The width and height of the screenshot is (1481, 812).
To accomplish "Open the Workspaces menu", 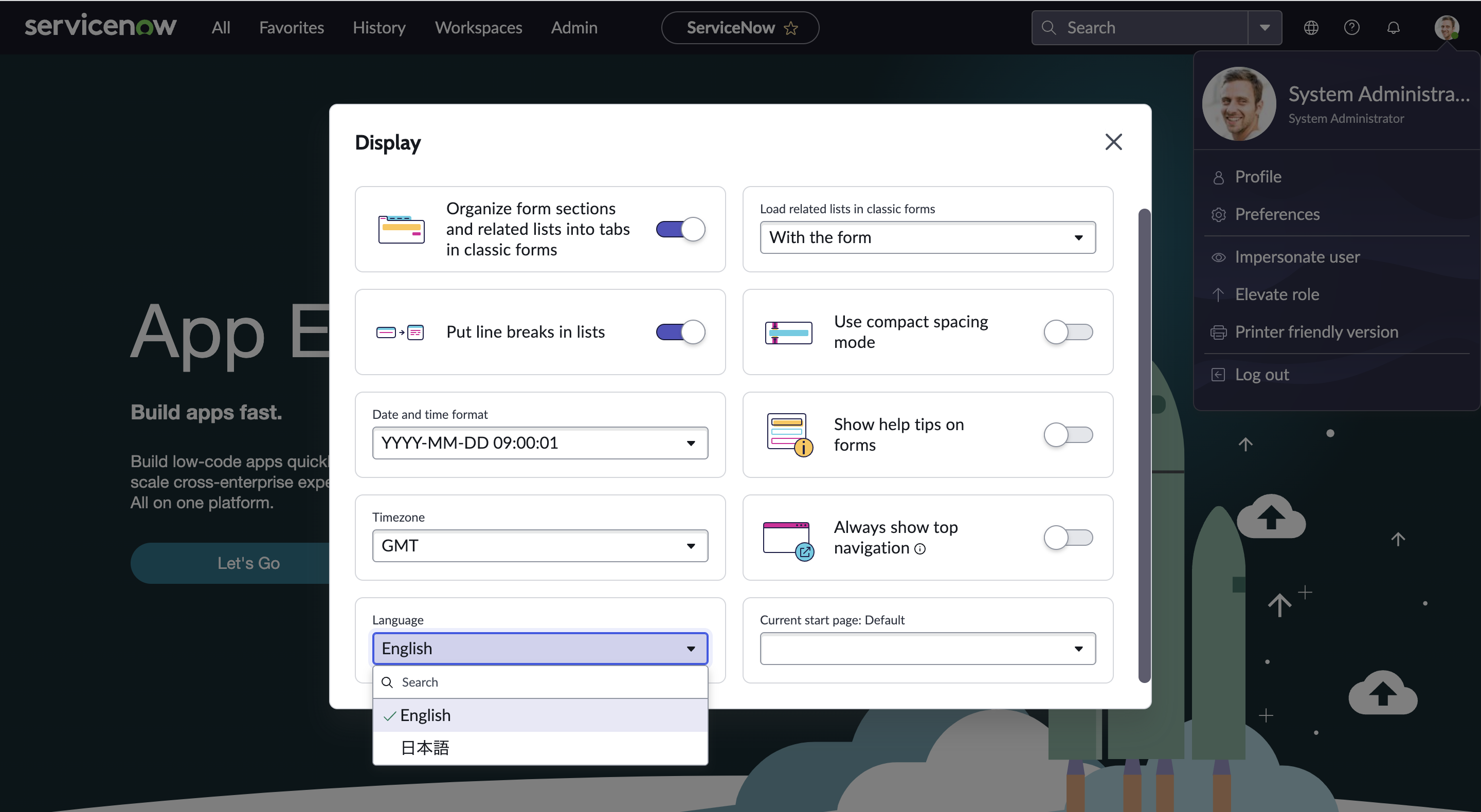I will (x=478, y=28).
